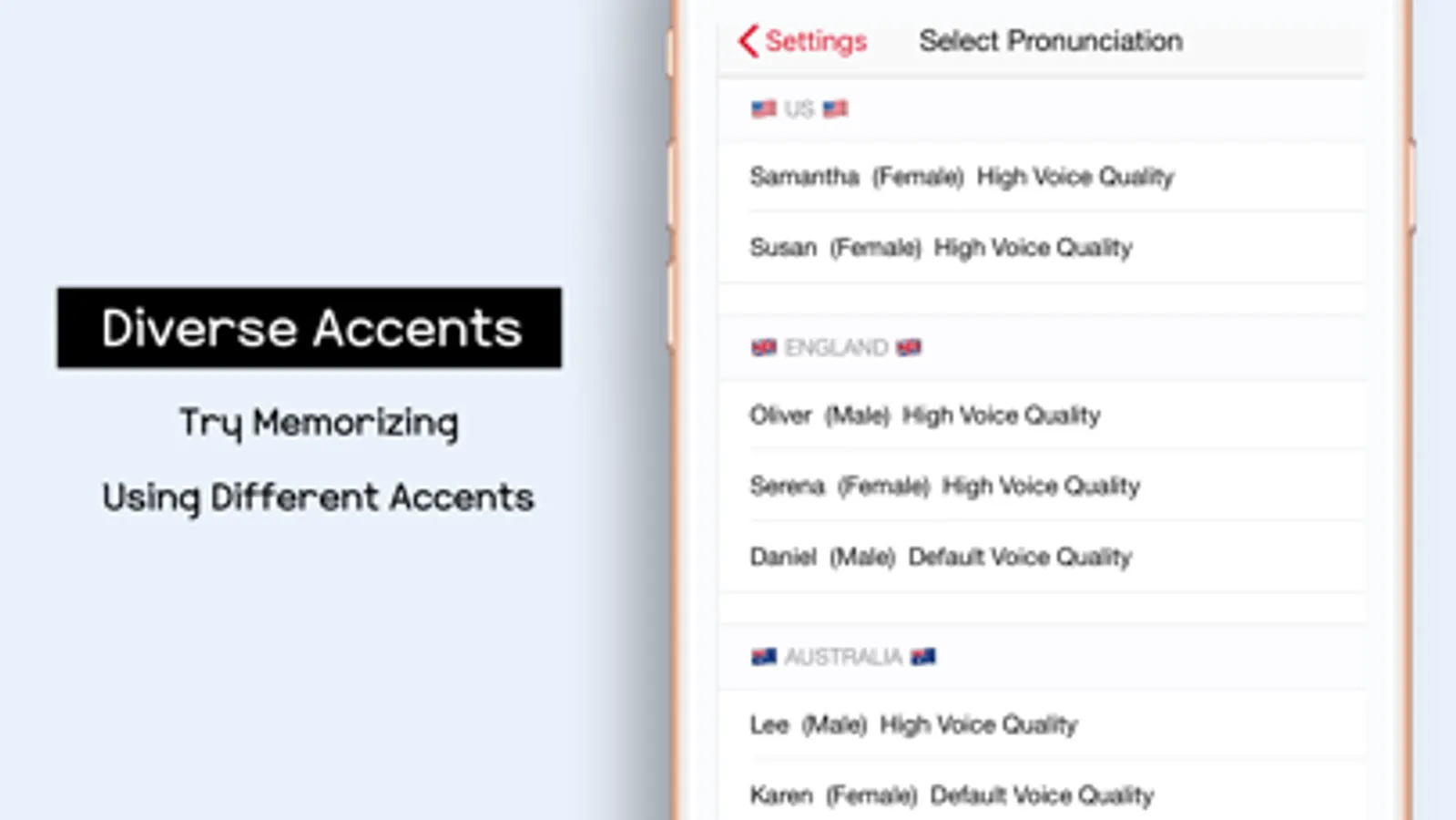Screen dimensions: 1456x820
Task: Click the AUSTRALIA section header
Action: [x=843, y=656]
